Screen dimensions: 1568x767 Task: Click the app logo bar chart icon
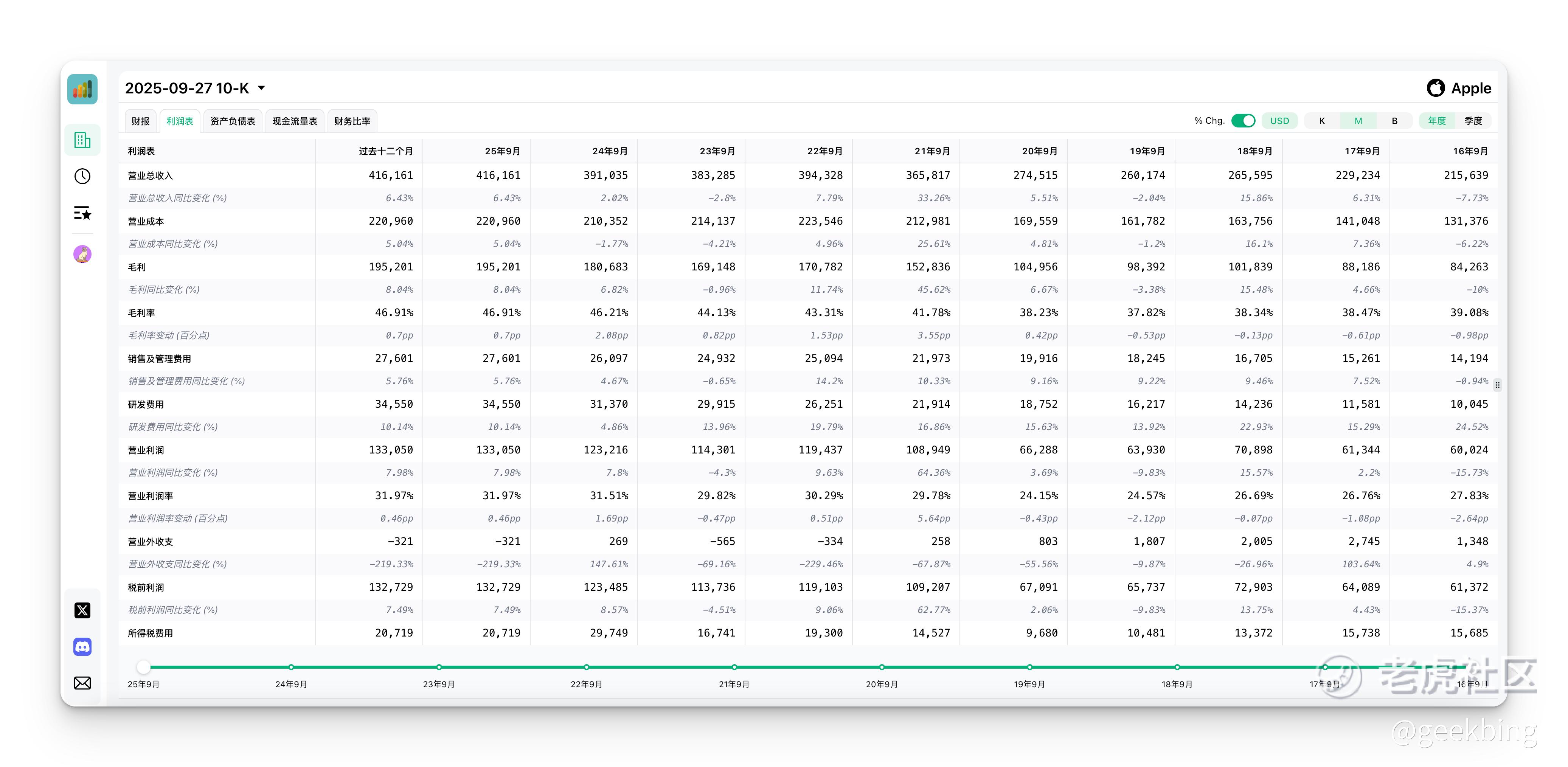click(82, 90)
